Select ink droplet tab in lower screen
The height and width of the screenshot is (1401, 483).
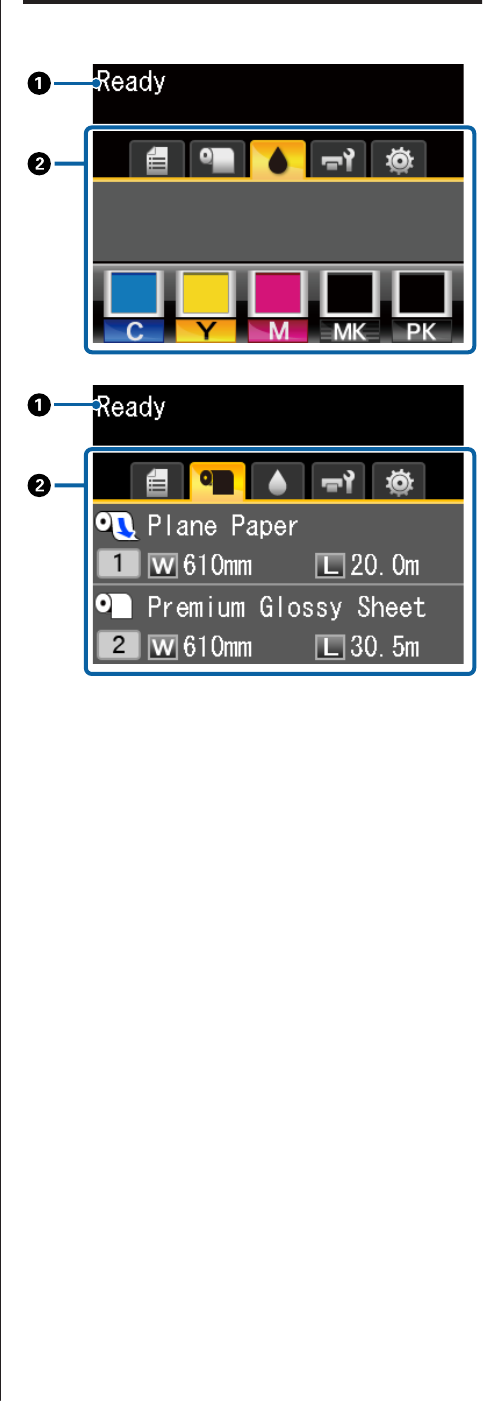coord(278,481)
